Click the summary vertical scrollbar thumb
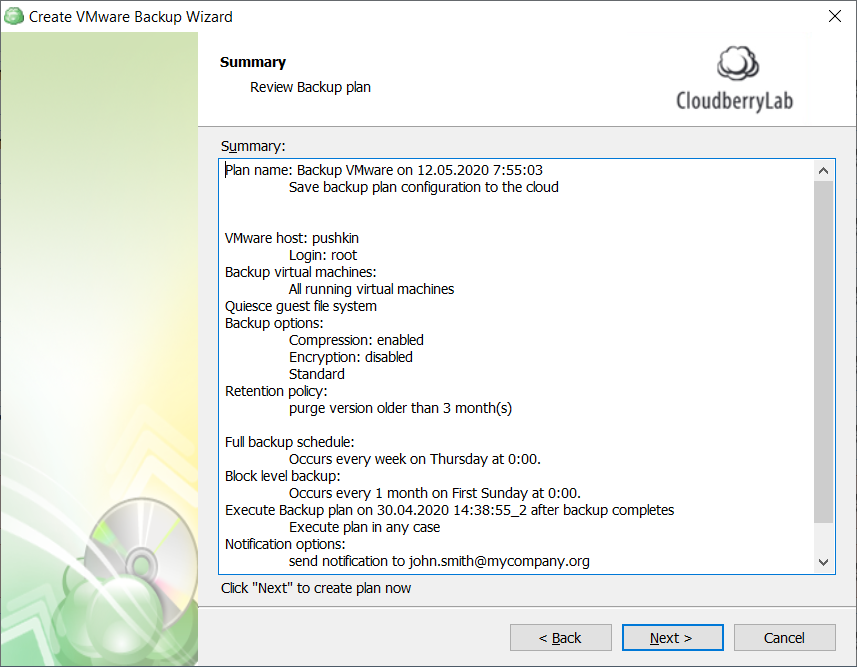Screen dimensions: 857x667 (x=824, y=352)
